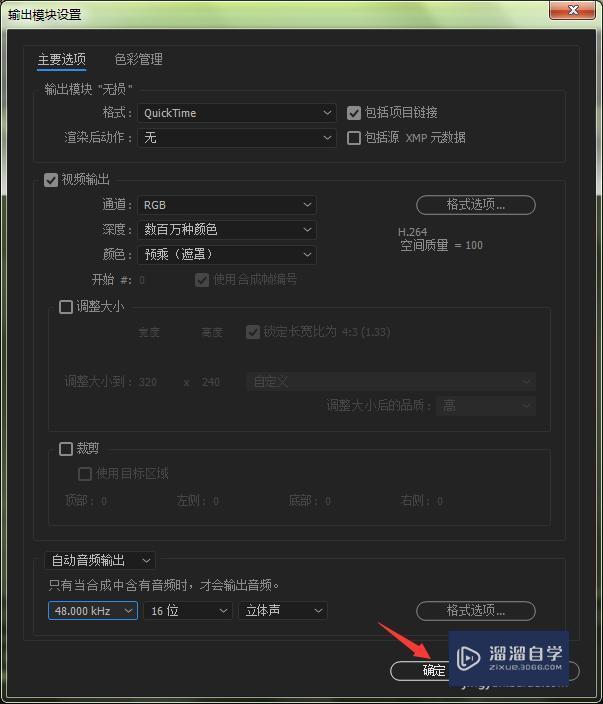Switch to the 主要选项 tab
This screenshot has width=603, height=704.
click(62, 59)
